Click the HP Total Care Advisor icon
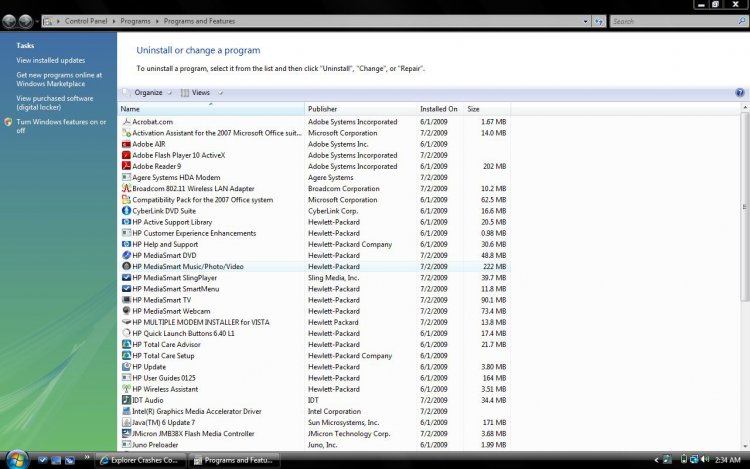The height and width of the screenshot is (469, 750). (126, 344)
